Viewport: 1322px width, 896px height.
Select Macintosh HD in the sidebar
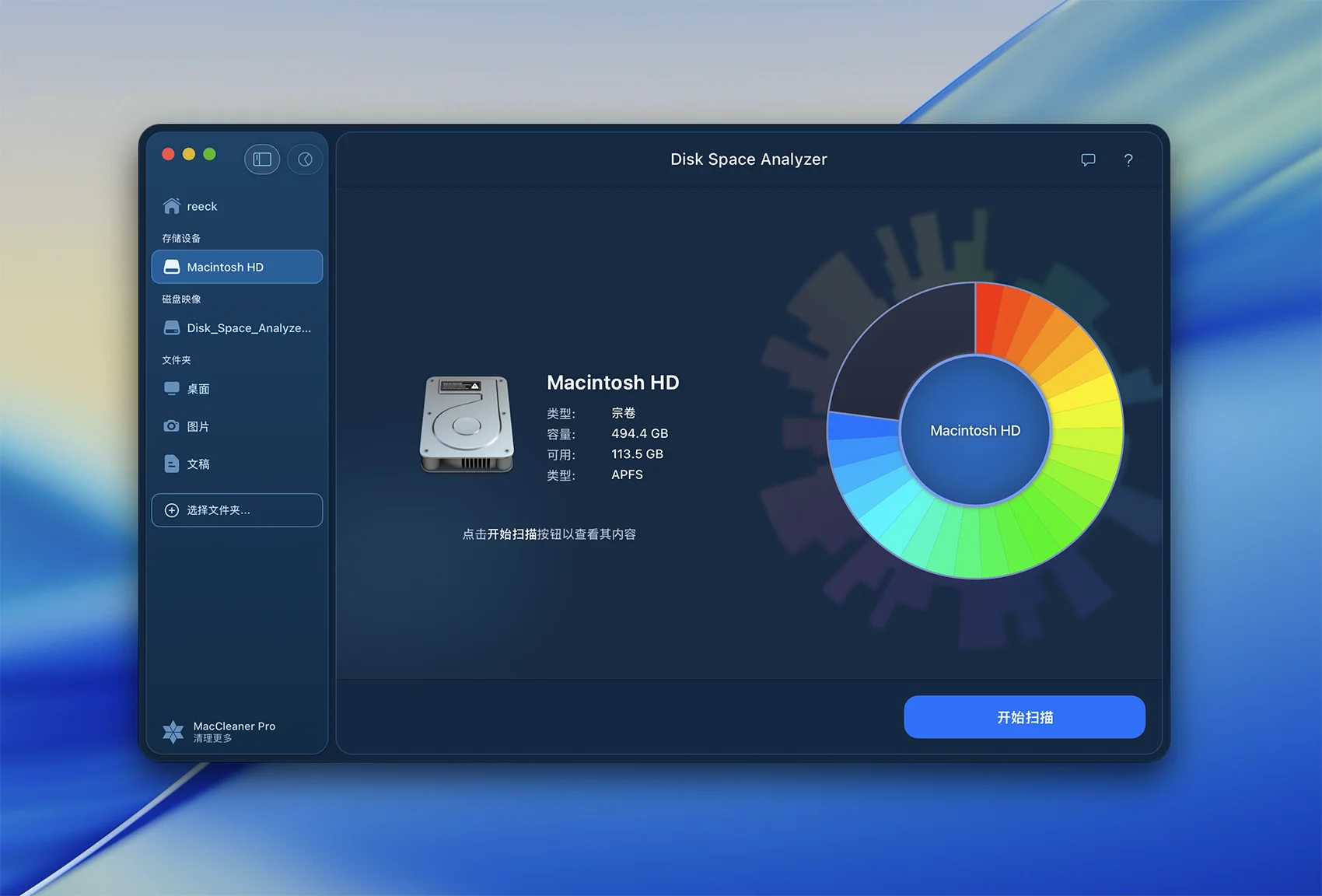pos(237,267)
